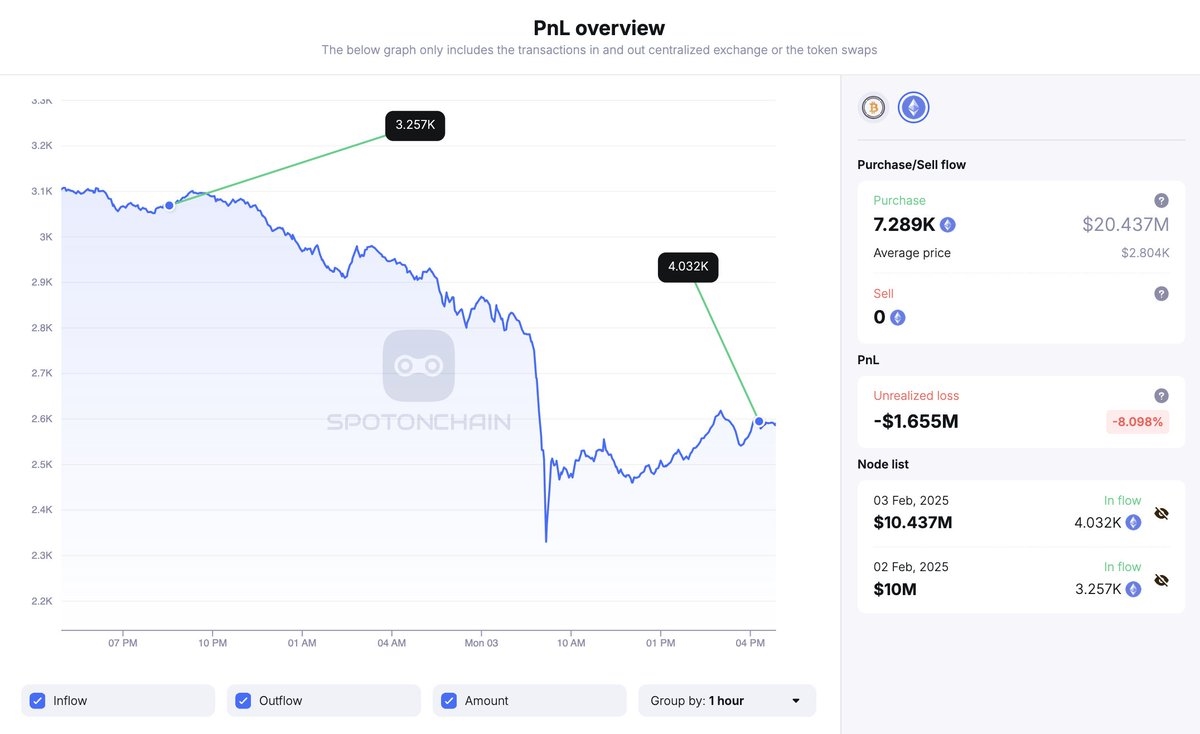Click the 02 Feb inflow point on chart
The width and height of the screenshot is (1200, 734).
point(169,205)
